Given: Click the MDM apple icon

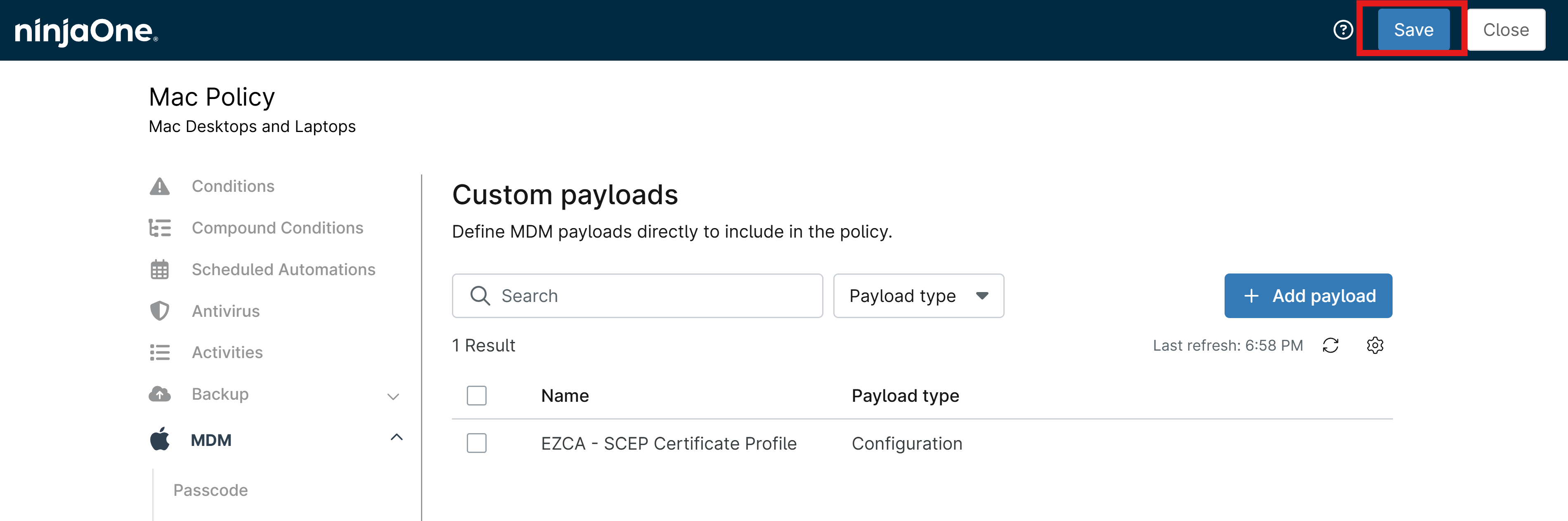Looking at the screenshot, I should pyautogui.click(x=159, y=439).
